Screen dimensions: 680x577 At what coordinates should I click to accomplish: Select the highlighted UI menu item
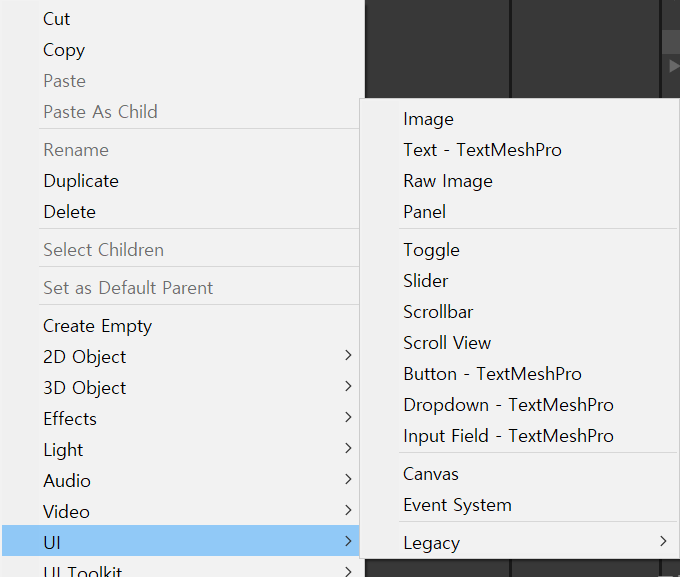[180, 541]
